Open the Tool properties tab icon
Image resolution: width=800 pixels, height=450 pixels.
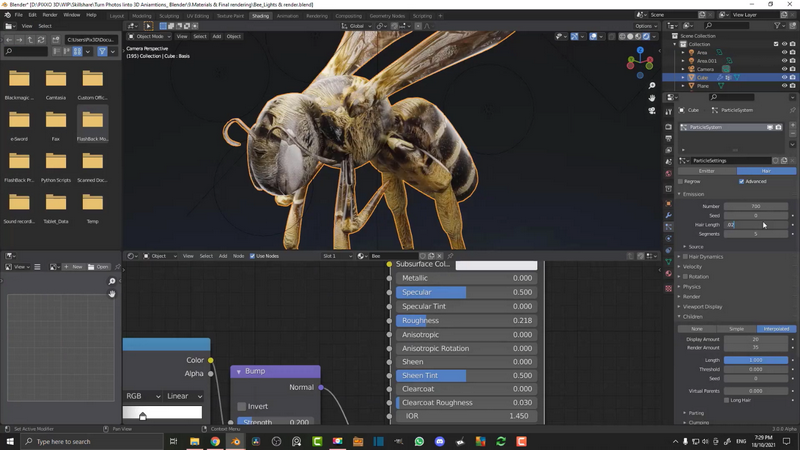tap(668, 112)
